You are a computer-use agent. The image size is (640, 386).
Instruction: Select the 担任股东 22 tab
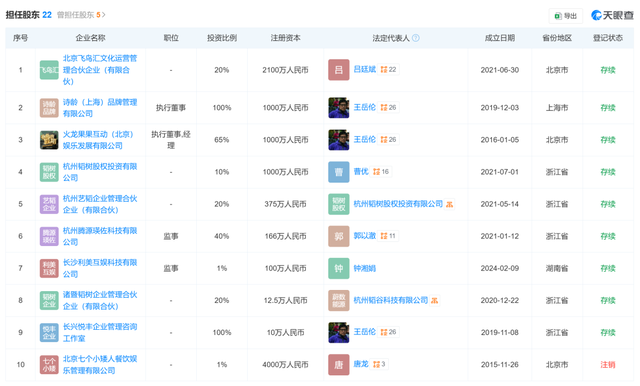29,15
